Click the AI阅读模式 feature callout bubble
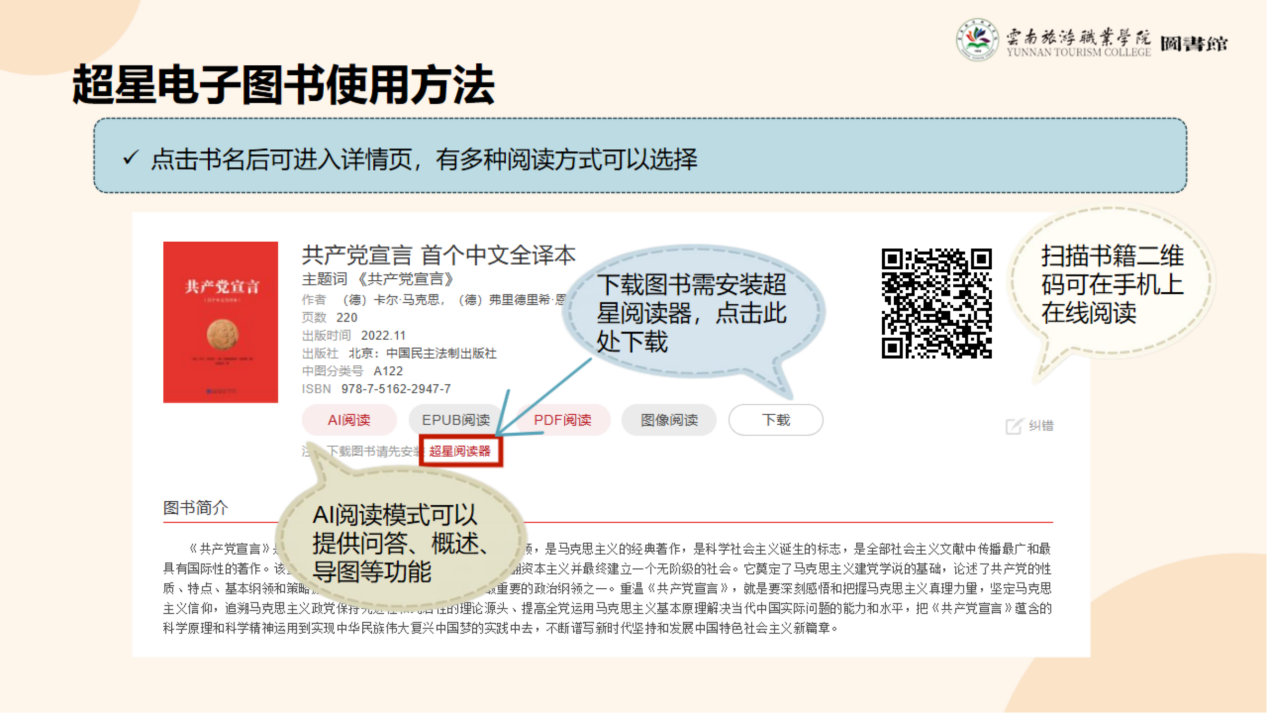Screen dimensions: 1267x713 [x=400, y=543]
